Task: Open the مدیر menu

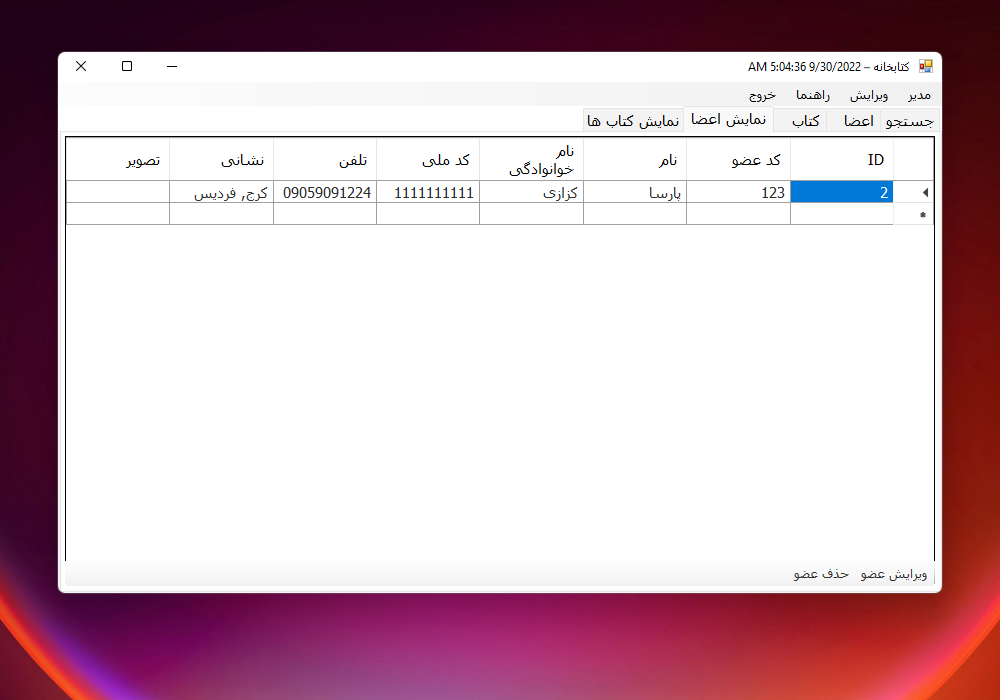Action: (x=919, y=94)
